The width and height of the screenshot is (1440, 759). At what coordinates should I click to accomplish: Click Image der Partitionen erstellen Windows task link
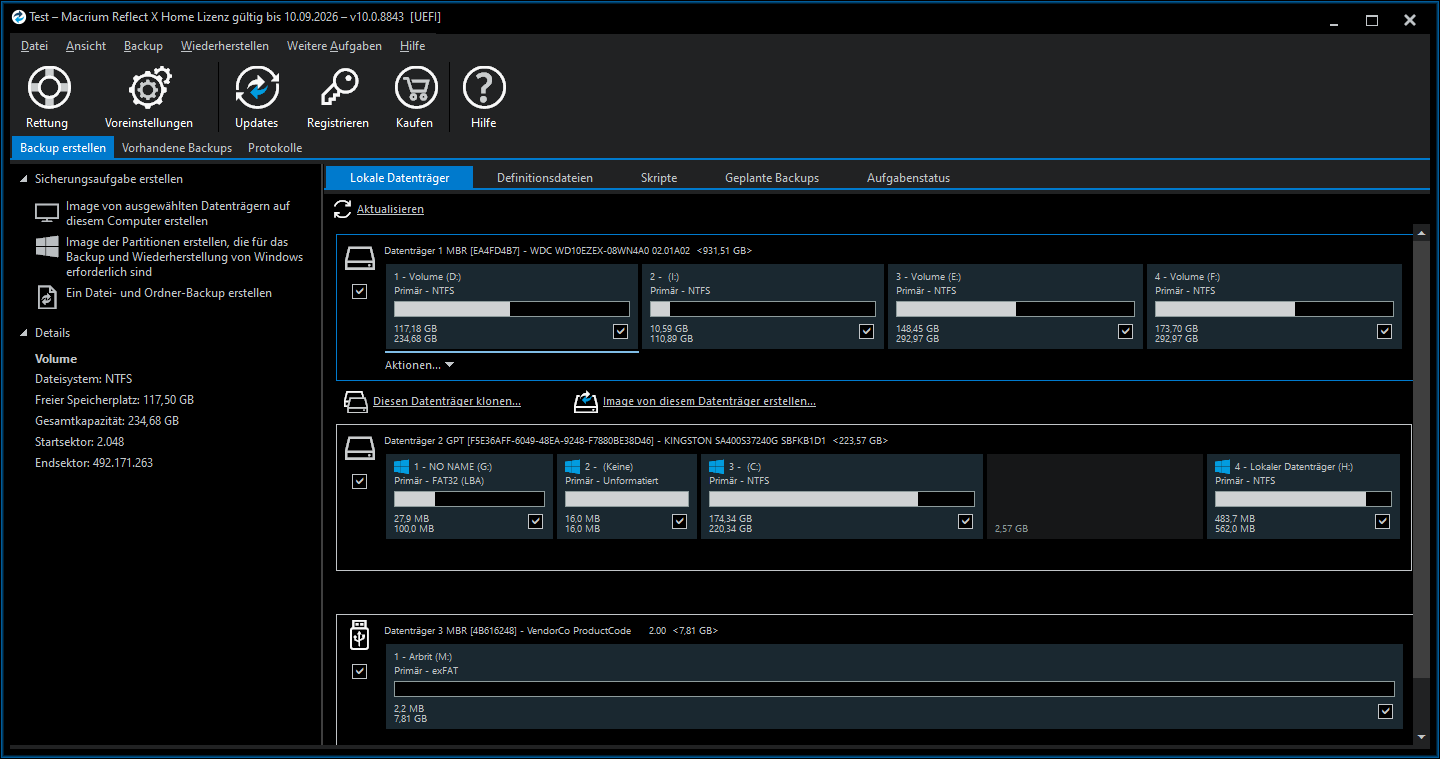pos(184,257)
